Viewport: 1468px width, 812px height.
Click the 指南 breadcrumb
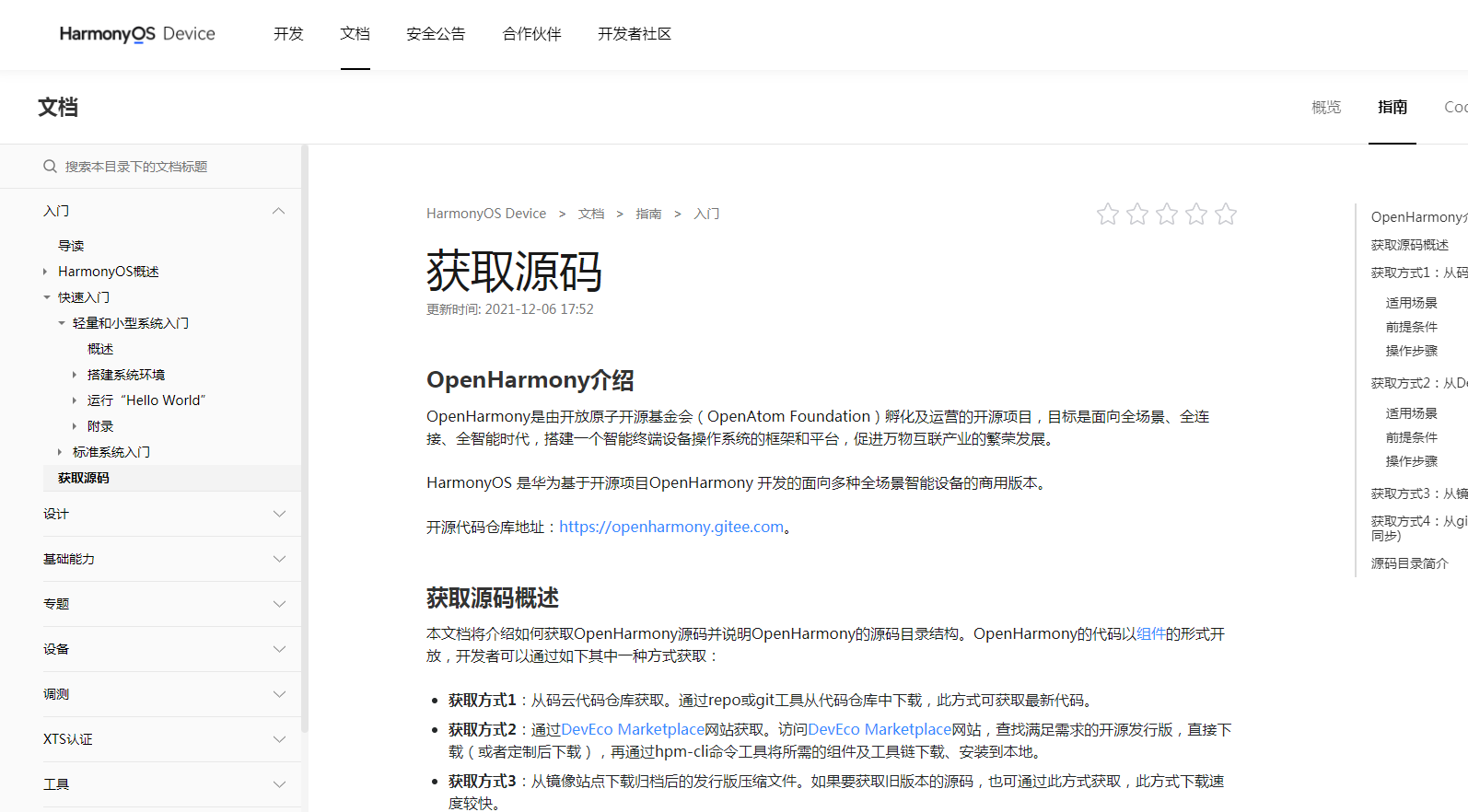coord(648,214)
